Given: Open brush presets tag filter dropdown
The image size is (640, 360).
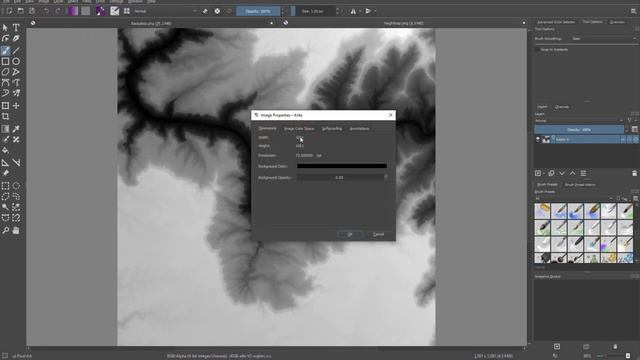Looking at the screenshot, I should point(573,198).
